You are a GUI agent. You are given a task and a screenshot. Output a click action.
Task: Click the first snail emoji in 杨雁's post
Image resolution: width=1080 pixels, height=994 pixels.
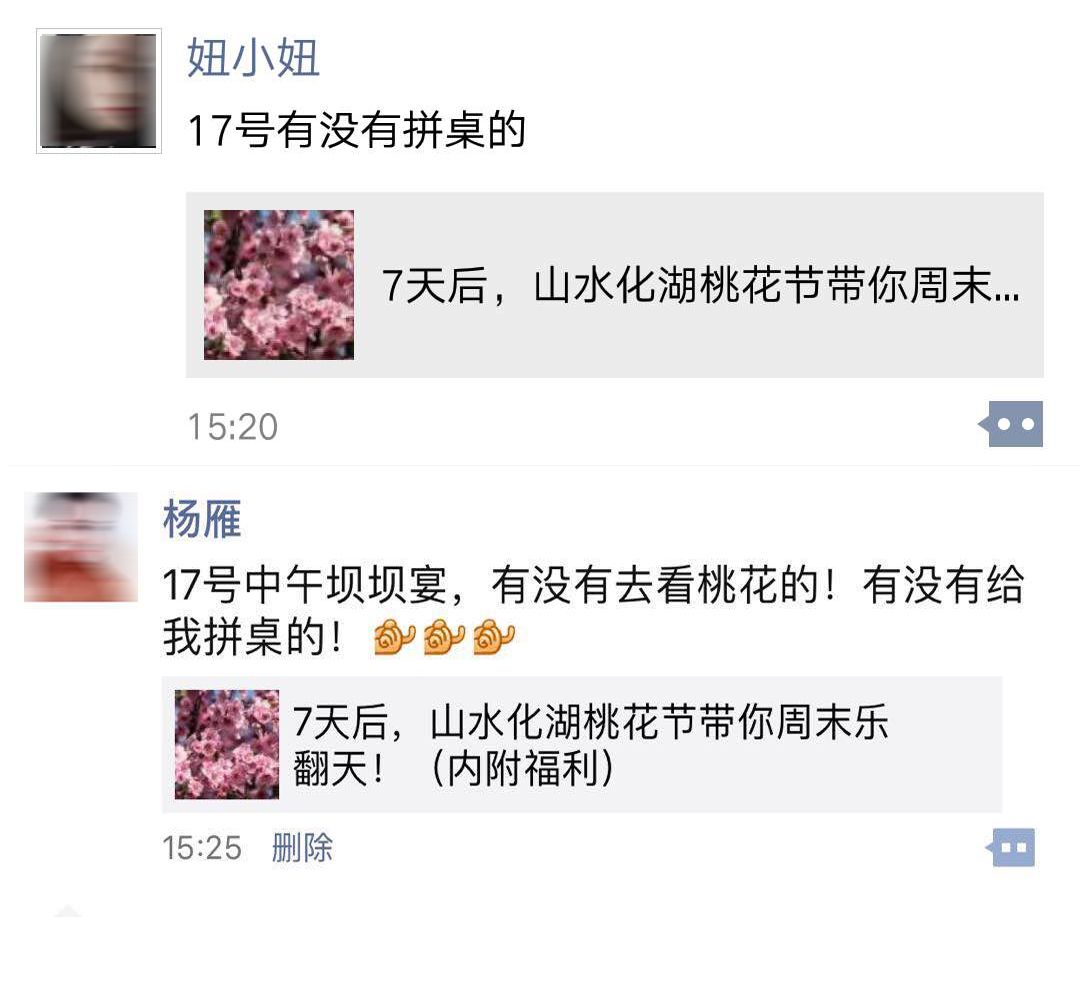[394, 636]
